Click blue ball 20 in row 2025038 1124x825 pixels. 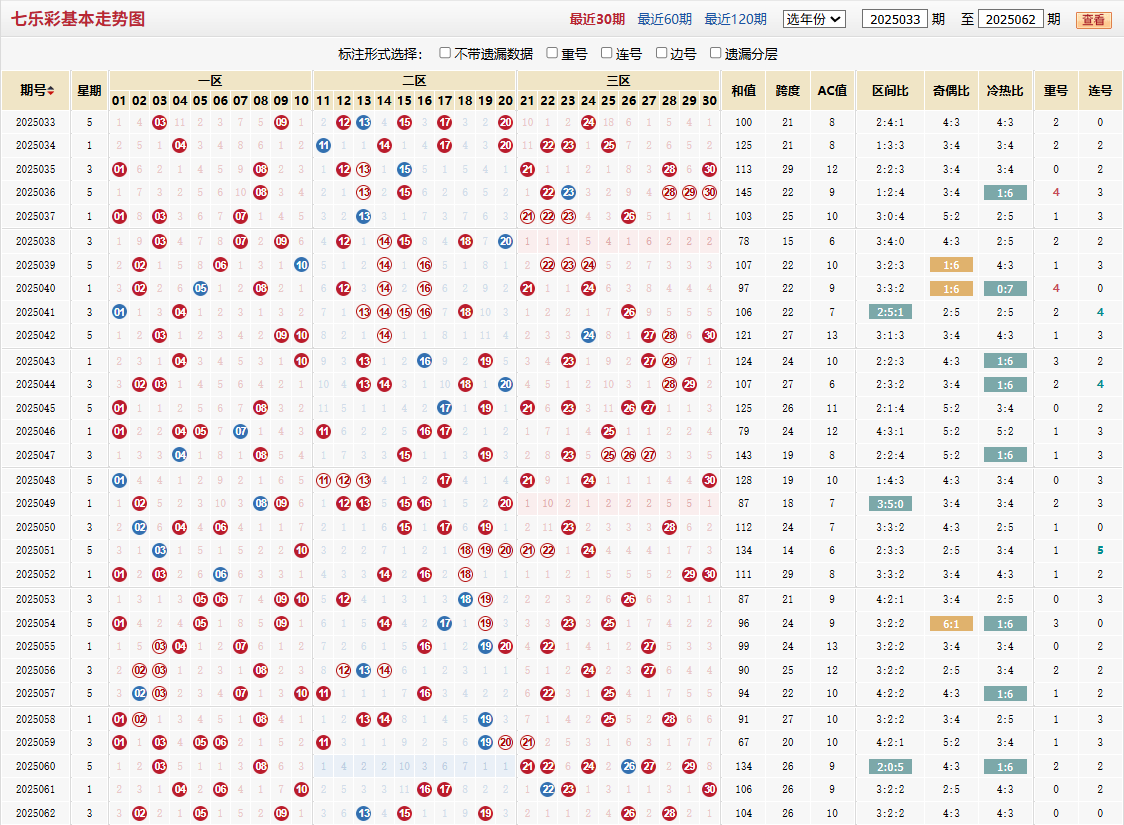(x=505, y=242)
